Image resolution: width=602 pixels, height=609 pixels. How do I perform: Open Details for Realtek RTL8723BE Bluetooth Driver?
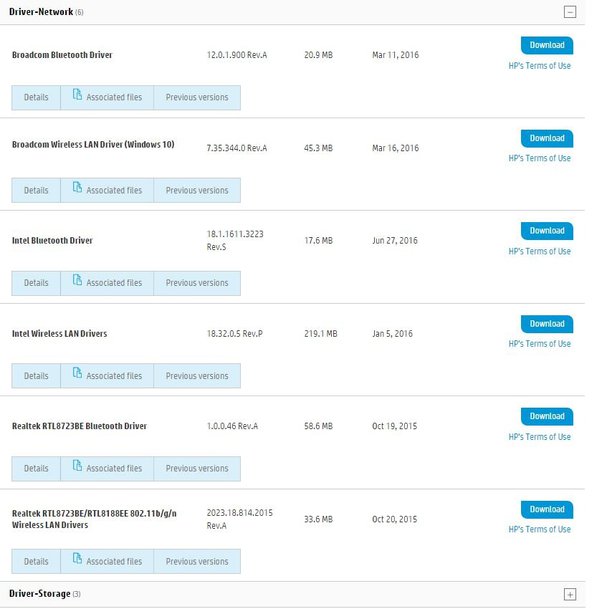pyautogui.click(x=36, y=469)
